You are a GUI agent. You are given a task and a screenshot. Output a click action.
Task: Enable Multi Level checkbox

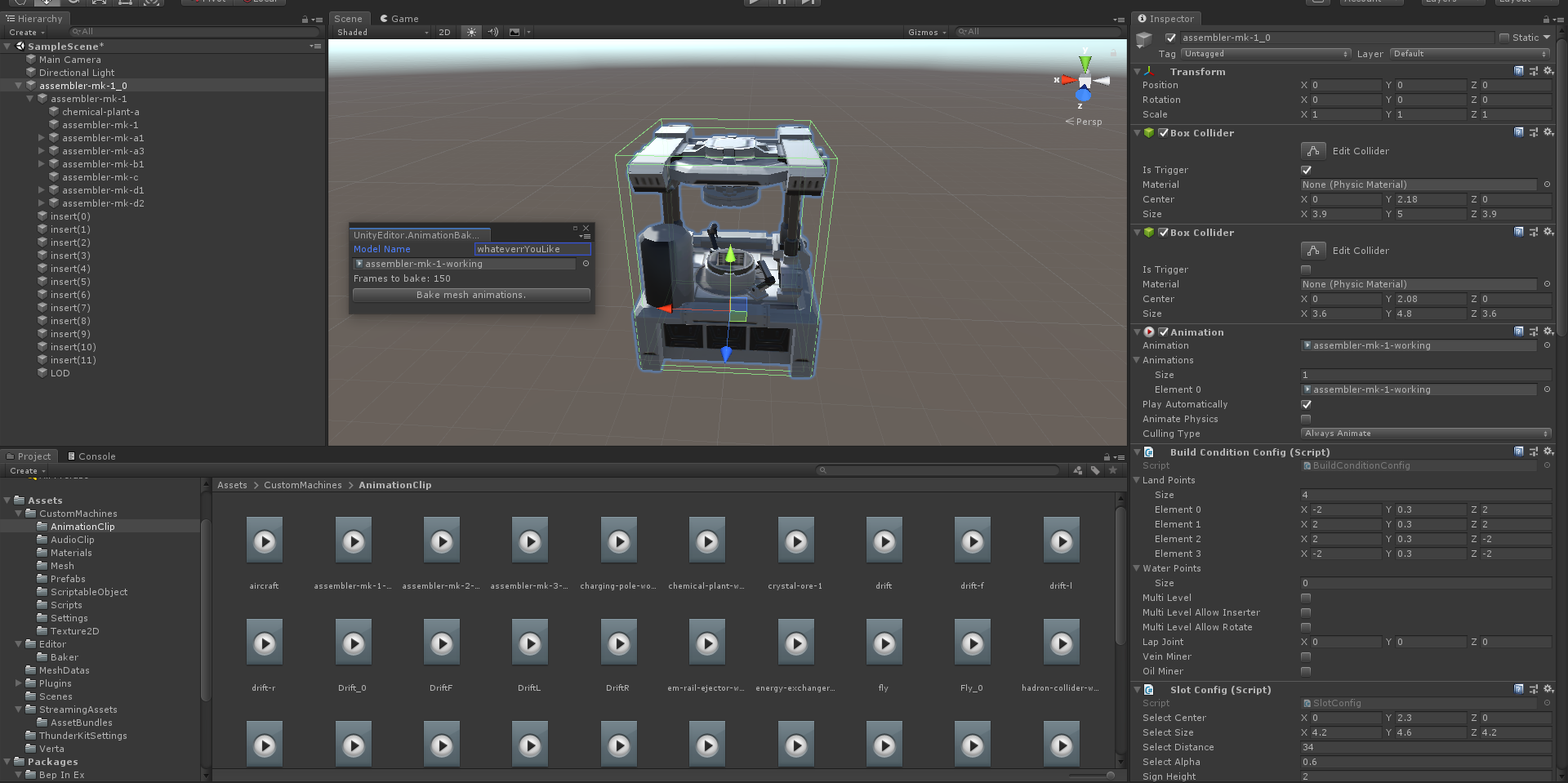[1306, 598]
